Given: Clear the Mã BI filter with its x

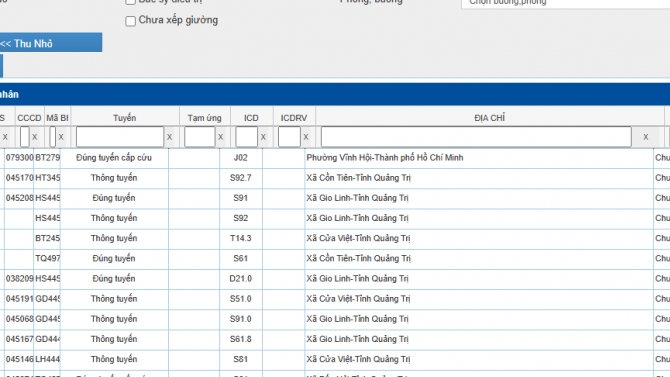Looking at the screenshot, I should click(61, 137).
